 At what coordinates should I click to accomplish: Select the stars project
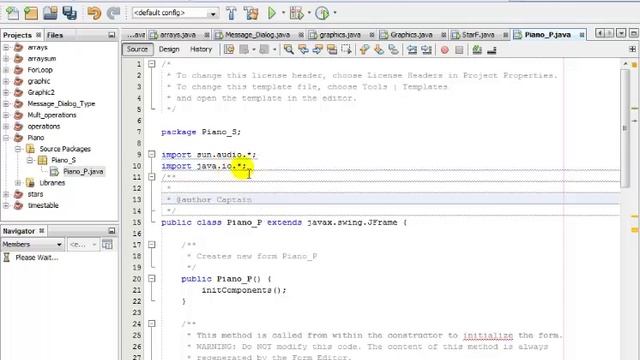click(35, 194)
